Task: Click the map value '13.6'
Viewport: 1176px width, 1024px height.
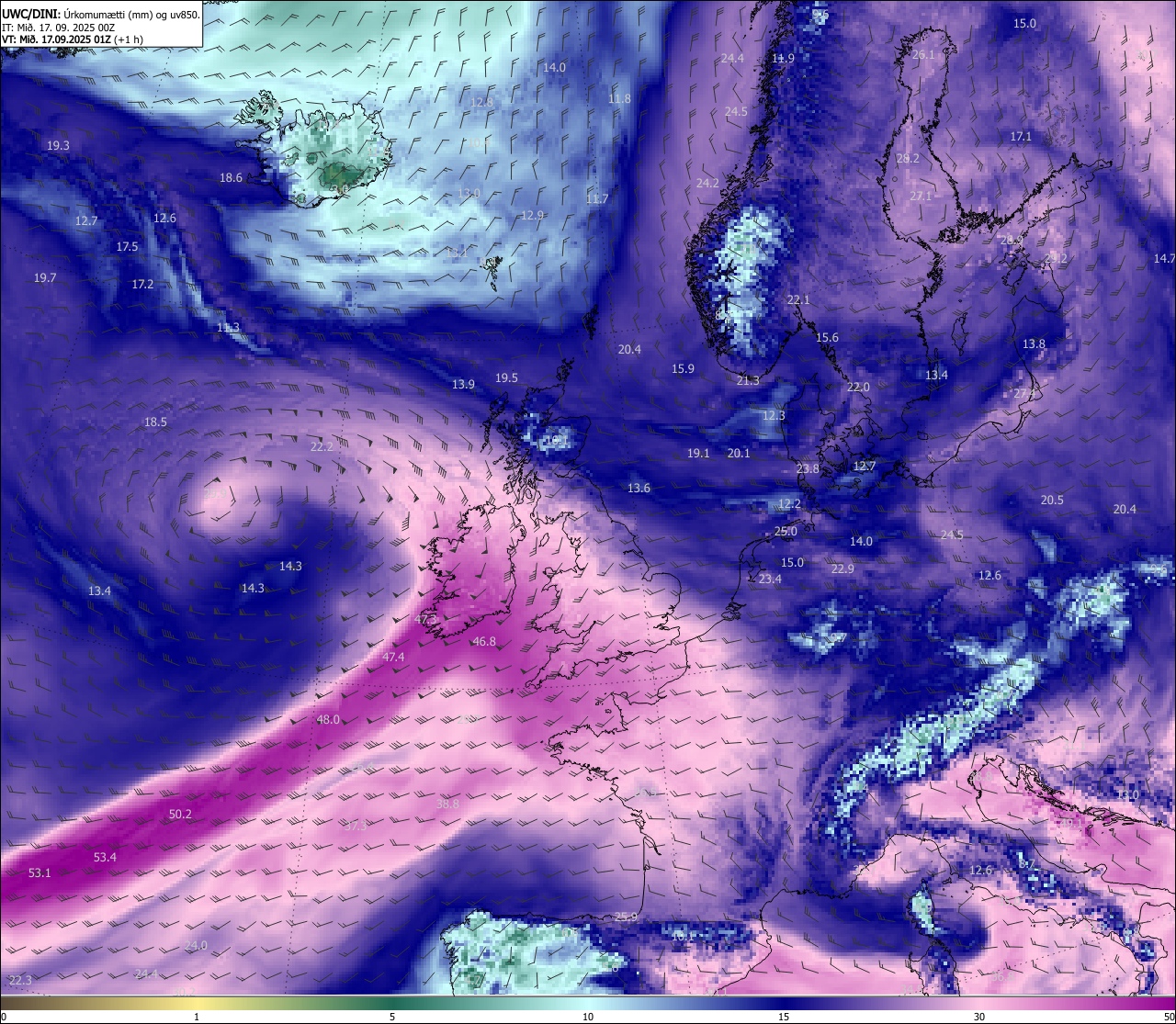Action: 639,488
